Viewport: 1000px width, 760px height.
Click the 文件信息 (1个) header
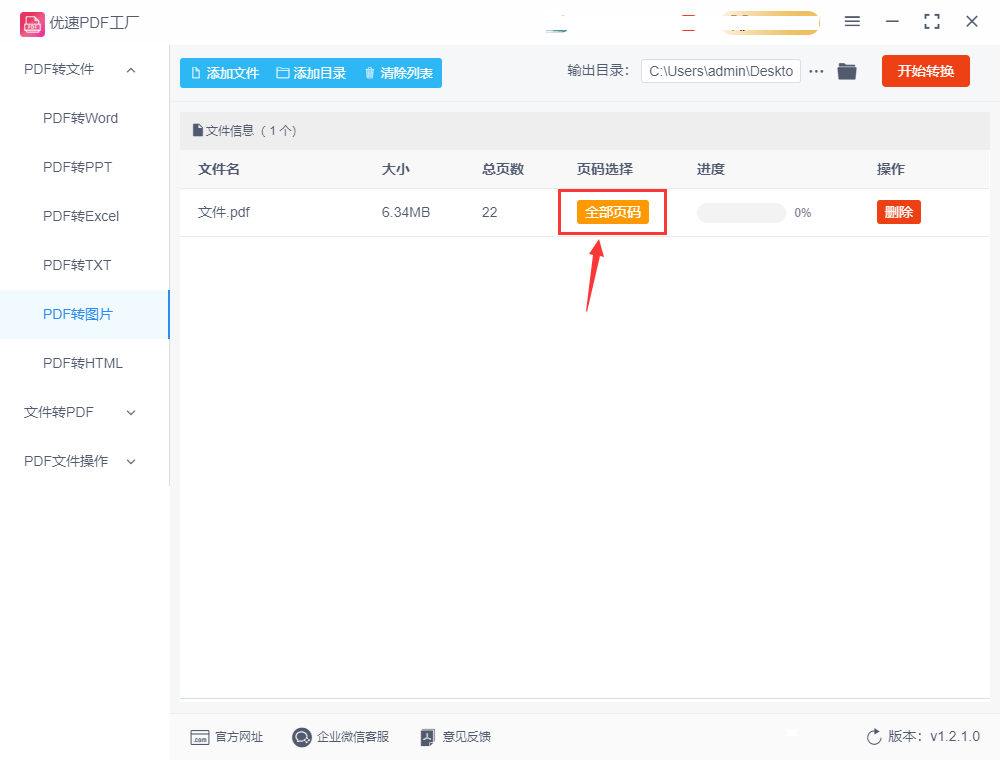(245, 131)
